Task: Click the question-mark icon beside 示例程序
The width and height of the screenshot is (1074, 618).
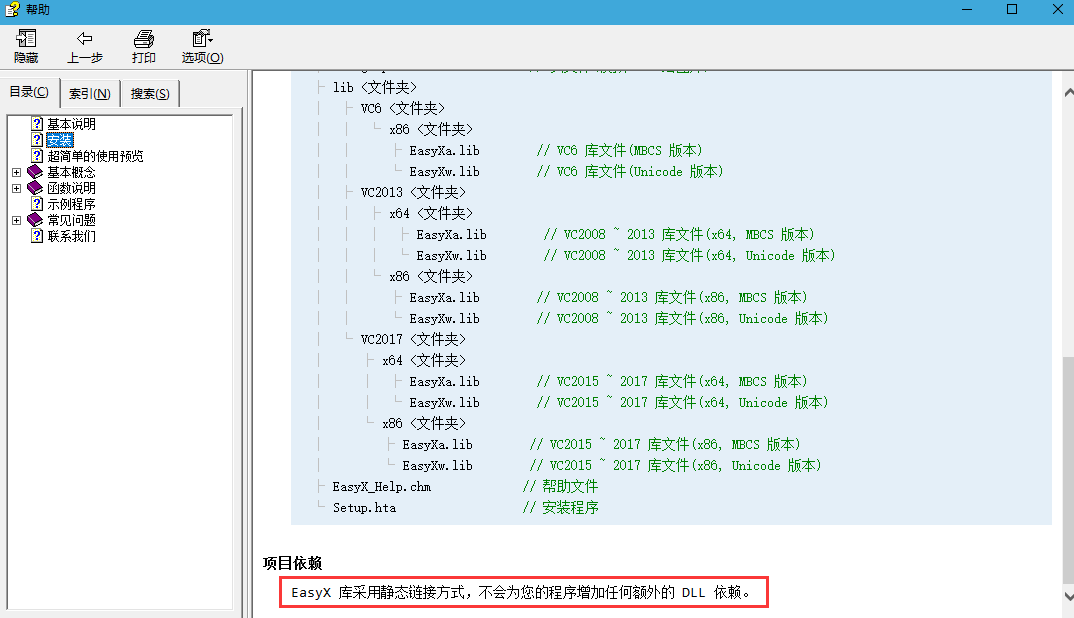Action: coord(37,203)
